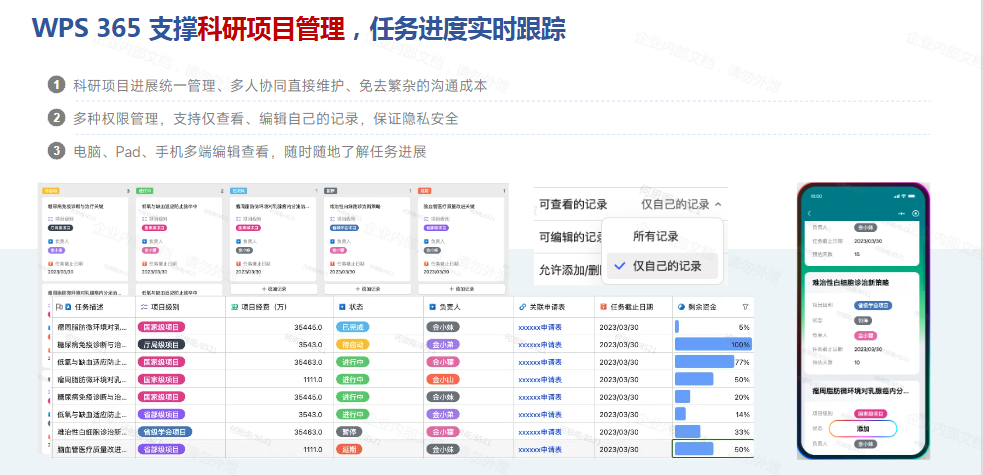
Task: Tap the 添加 button on the phone
Action: 863,429
